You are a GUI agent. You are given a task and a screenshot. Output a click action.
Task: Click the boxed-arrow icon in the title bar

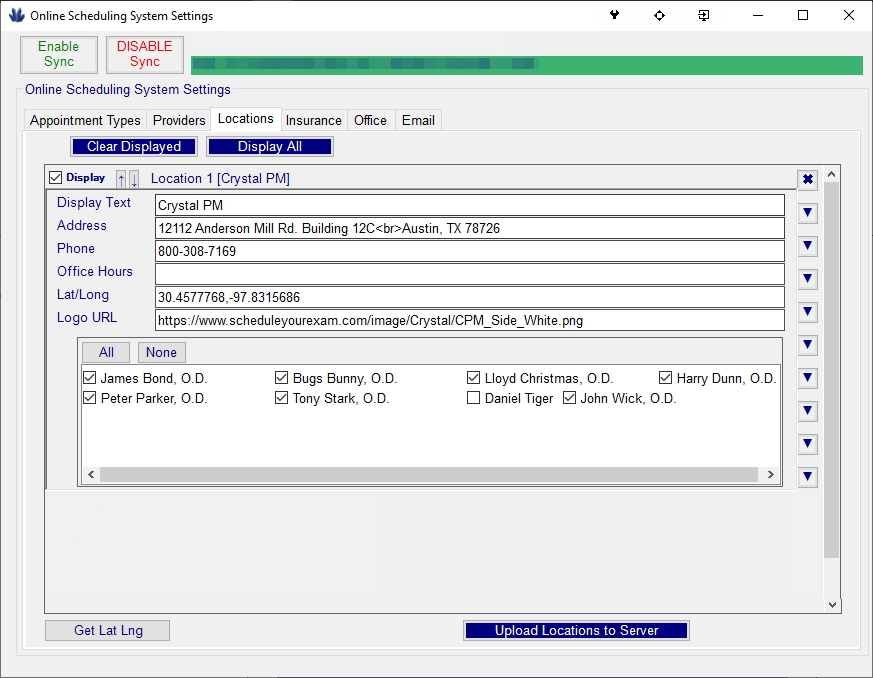(704, 16)
